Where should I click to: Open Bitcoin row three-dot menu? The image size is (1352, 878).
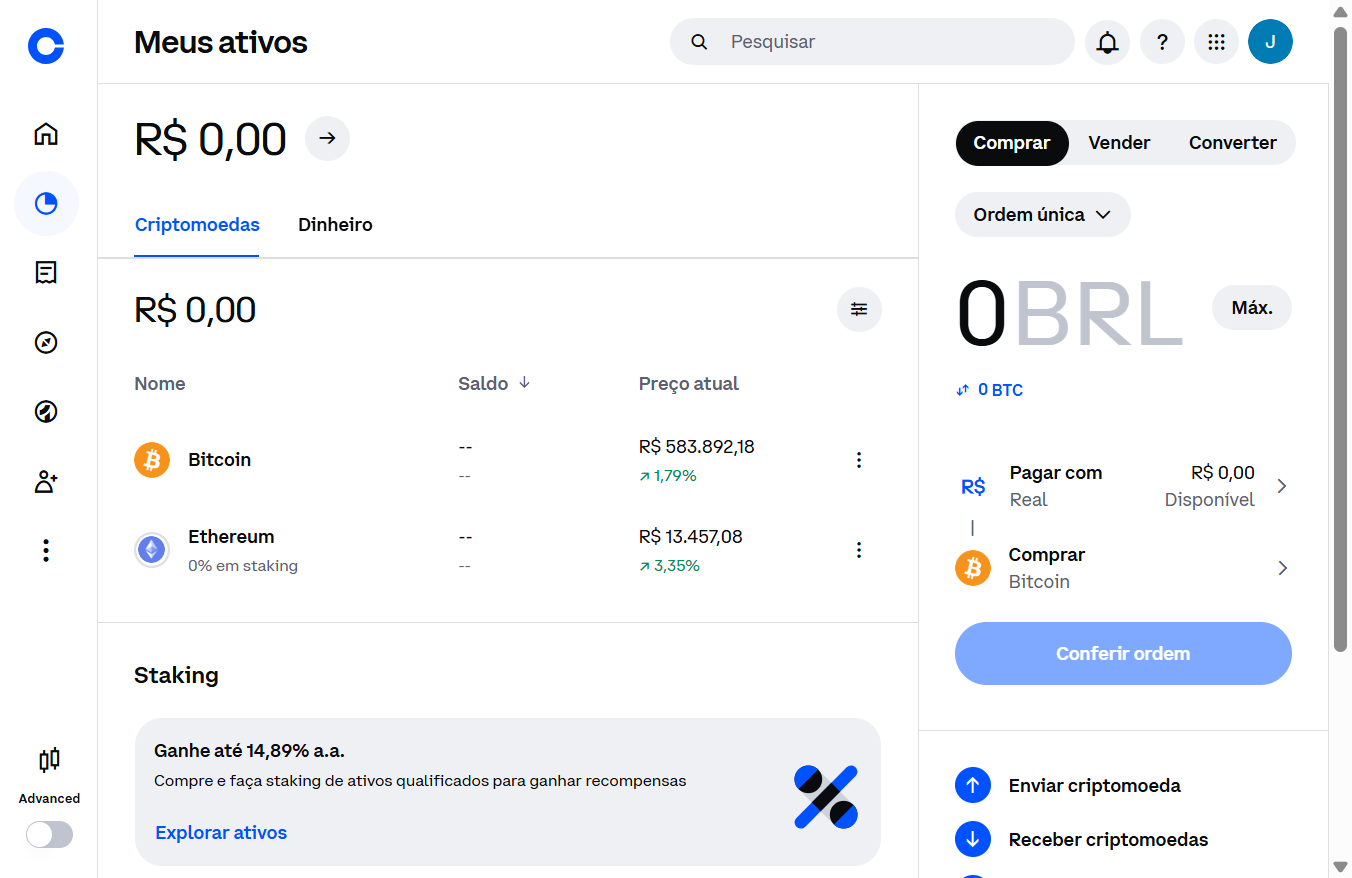coord(858,460)
